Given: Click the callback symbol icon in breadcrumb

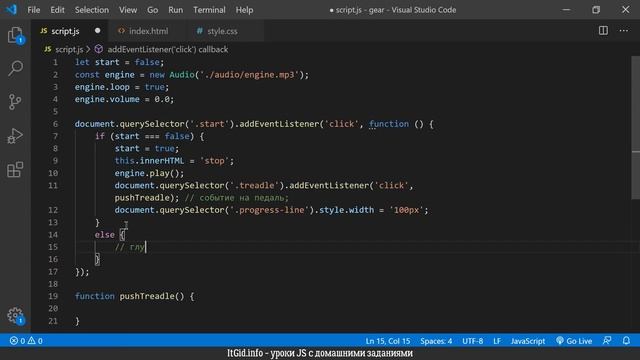Looking at the screenshot, I should tap(99, 49).
